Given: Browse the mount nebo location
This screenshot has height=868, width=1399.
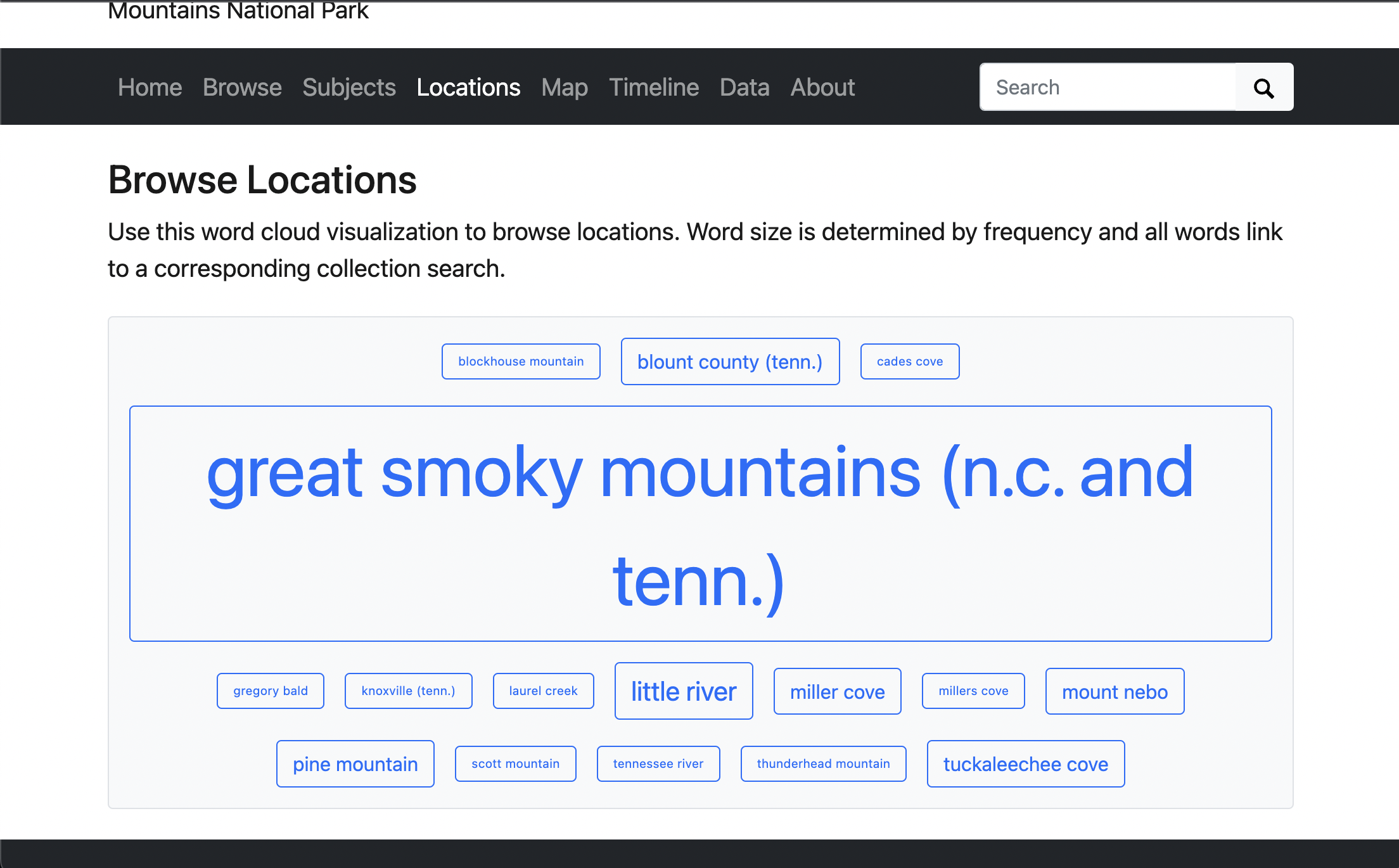Looking at the screenshot, I should [x=1115, y=691].
